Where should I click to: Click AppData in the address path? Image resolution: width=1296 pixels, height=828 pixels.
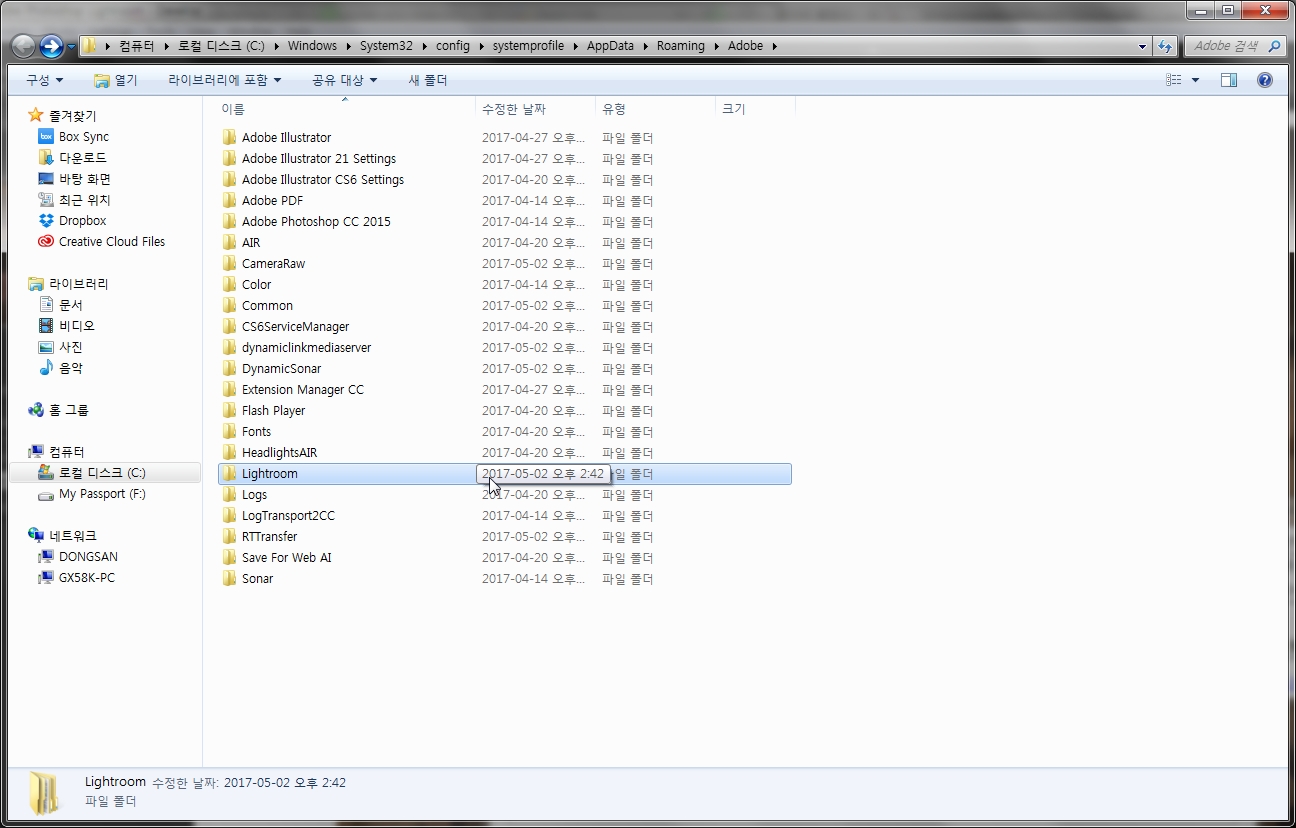[610, 46]
